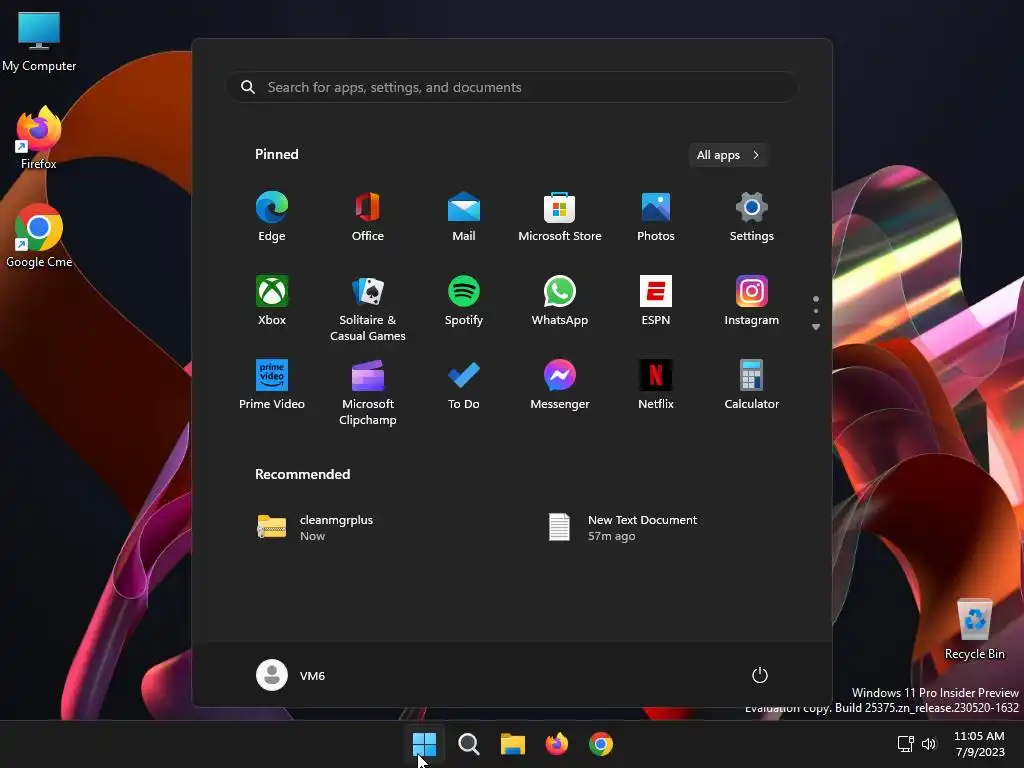
Task: Open Instagram
Action: 752,300
